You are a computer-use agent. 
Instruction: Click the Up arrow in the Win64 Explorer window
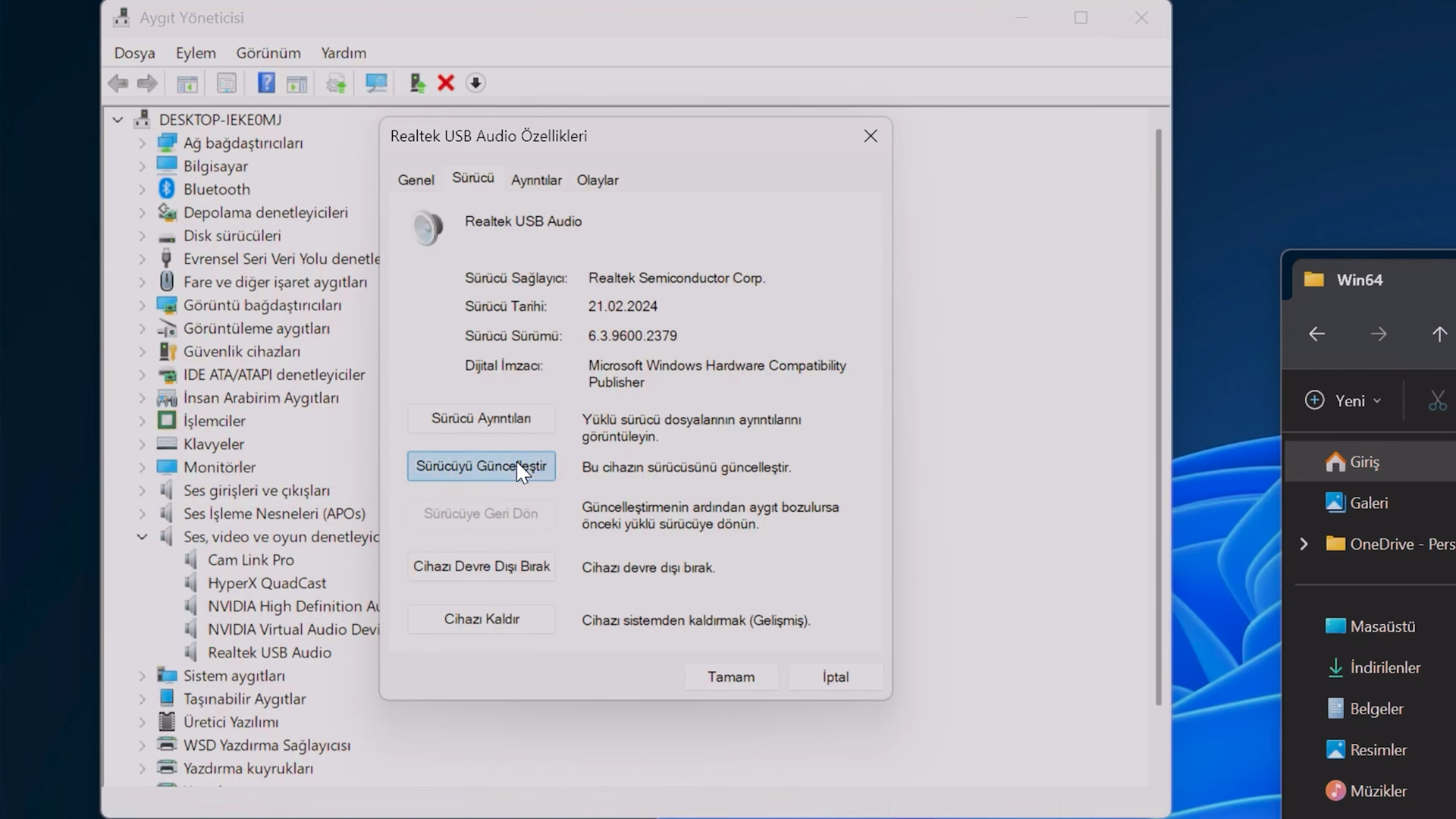coord(1439,334)
